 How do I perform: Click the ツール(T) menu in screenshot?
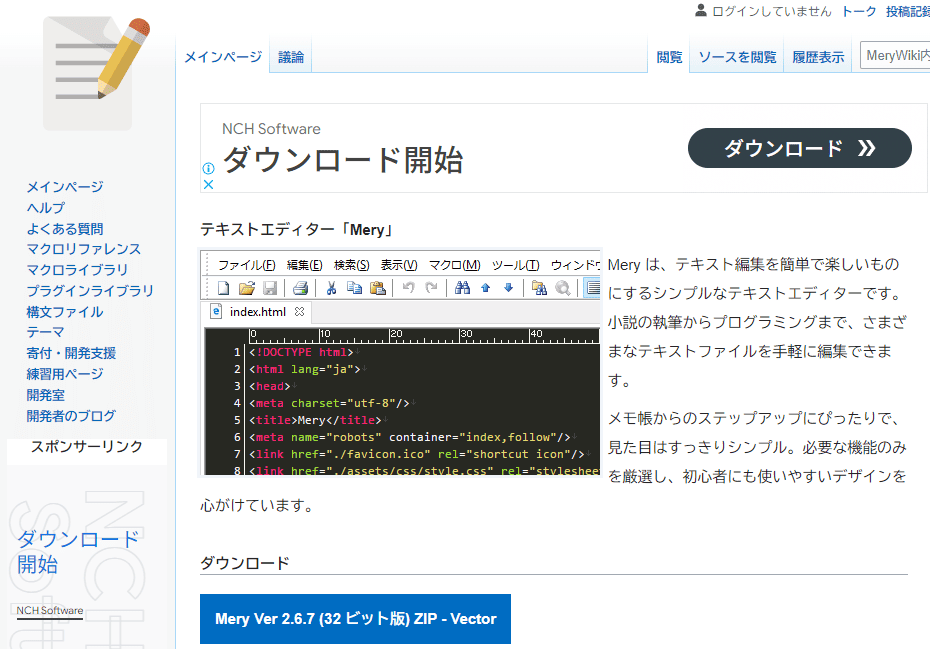[x=515, y=265]
